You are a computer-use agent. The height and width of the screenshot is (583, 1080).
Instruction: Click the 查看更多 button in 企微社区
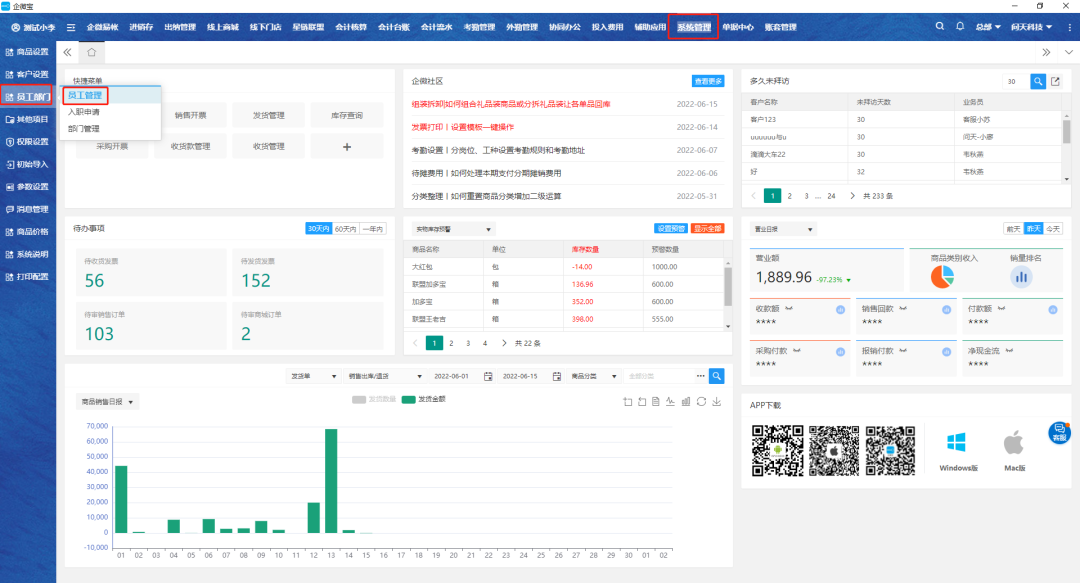[x=708, y=81]
